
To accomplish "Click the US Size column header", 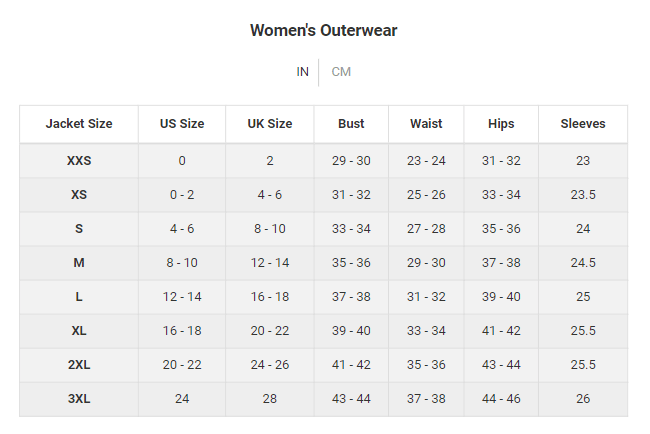I will [x=182, y=124].
